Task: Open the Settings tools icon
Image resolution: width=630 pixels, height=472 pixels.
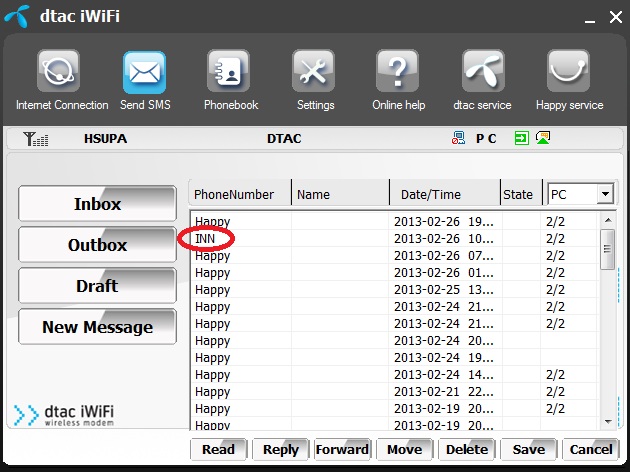Action: pyautogui.click(x=314, y=72)
